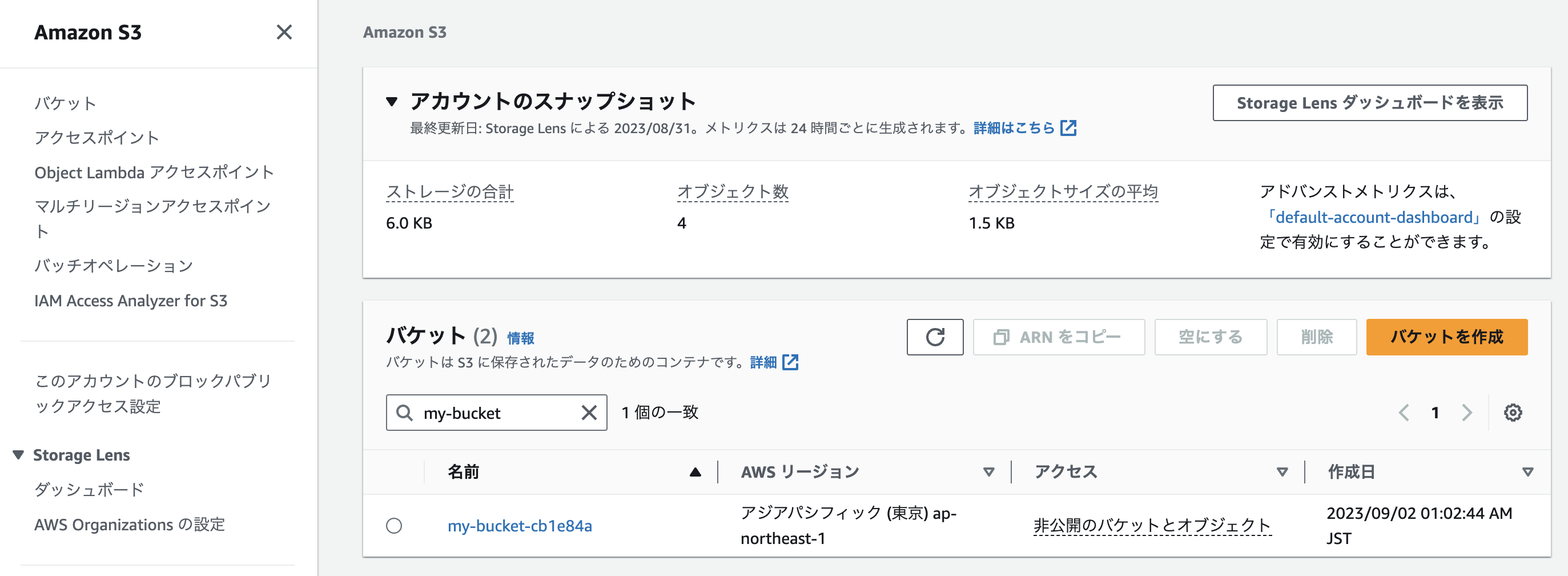This screenshot has width=1568, height=576.
Task: Click Storage Lens ダッシュボードを表示 button
Action: (1369, 103)
